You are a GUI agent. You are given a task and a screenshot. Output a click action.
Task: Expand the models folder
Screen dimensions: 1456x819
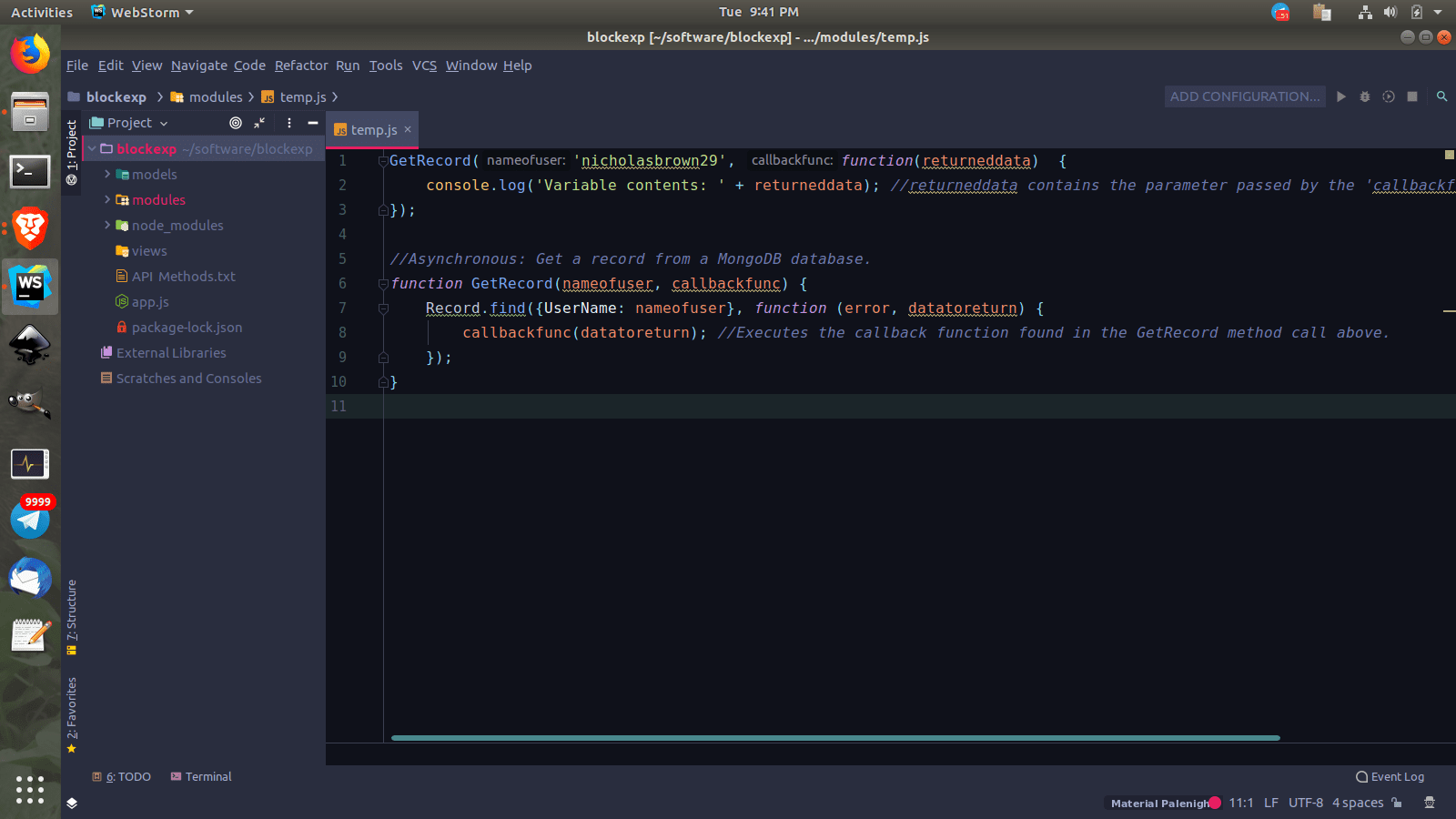pos(107,174)
